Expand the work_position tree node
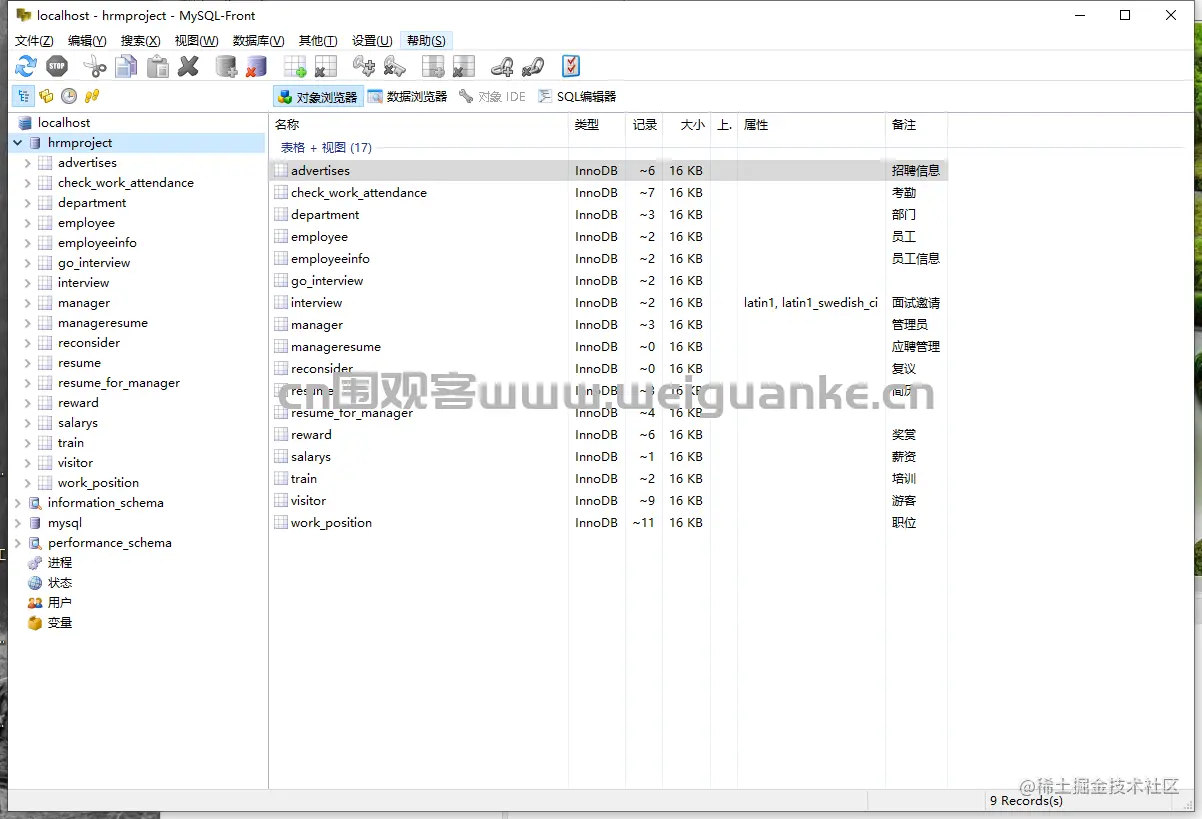This screenshot has height=819, width=1202. [28, 483]
